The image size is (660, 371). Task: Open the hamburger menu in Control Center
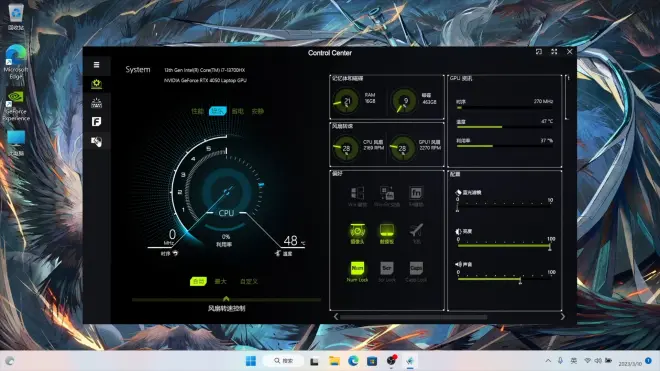(96, 65)
